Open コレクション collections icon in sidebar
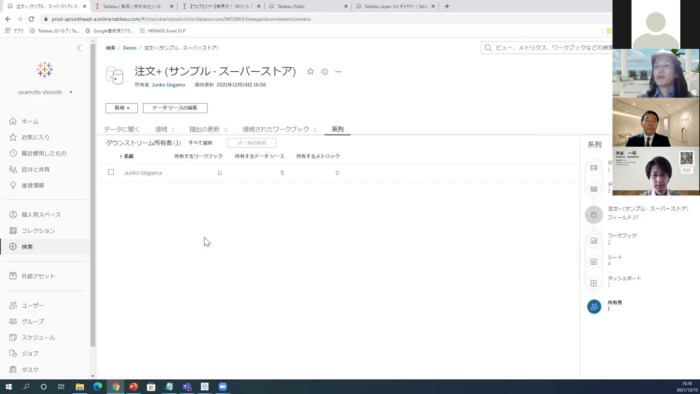700x394 pixels. (x=13, y=230)
